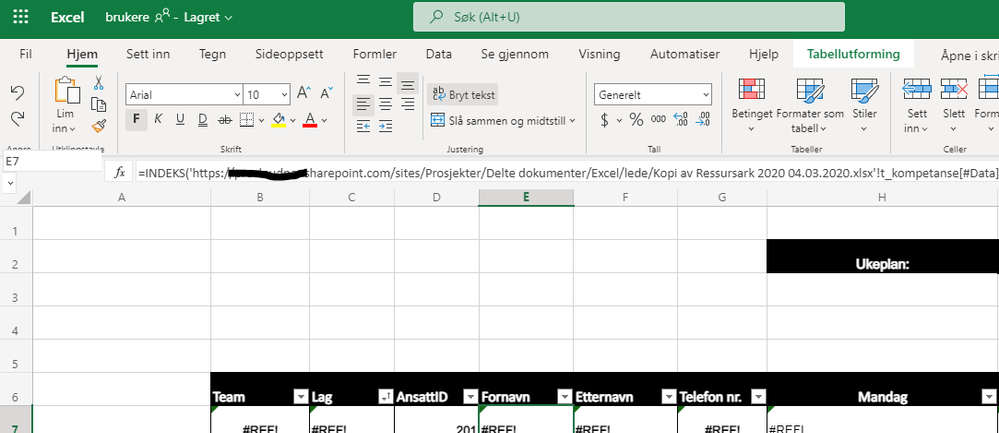Toggle align text right
This screenshot has width=999, height=433.
coord(408,104)
